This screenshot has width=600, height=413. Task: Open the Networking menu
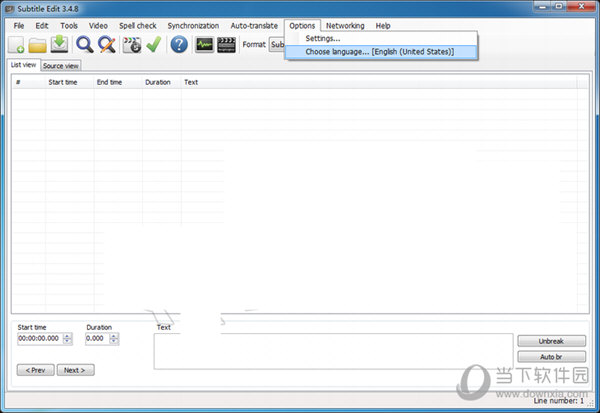click(345, 26)
